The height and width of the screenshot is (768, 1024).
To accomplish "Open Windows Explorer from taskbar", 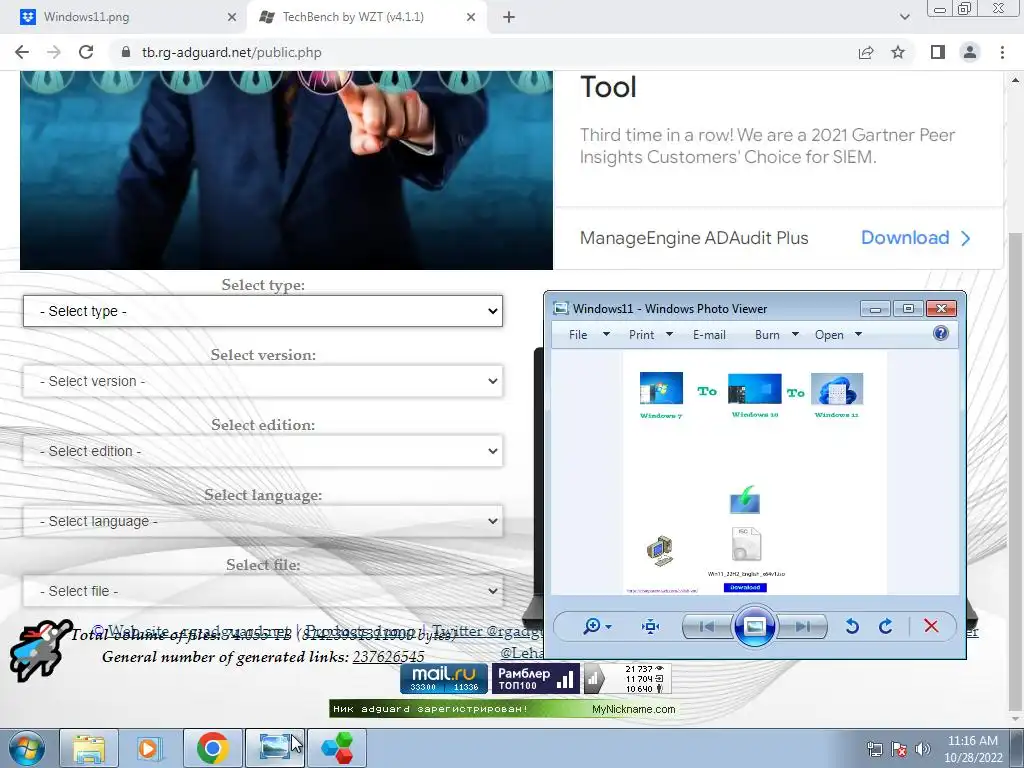I will coord(89,748).
